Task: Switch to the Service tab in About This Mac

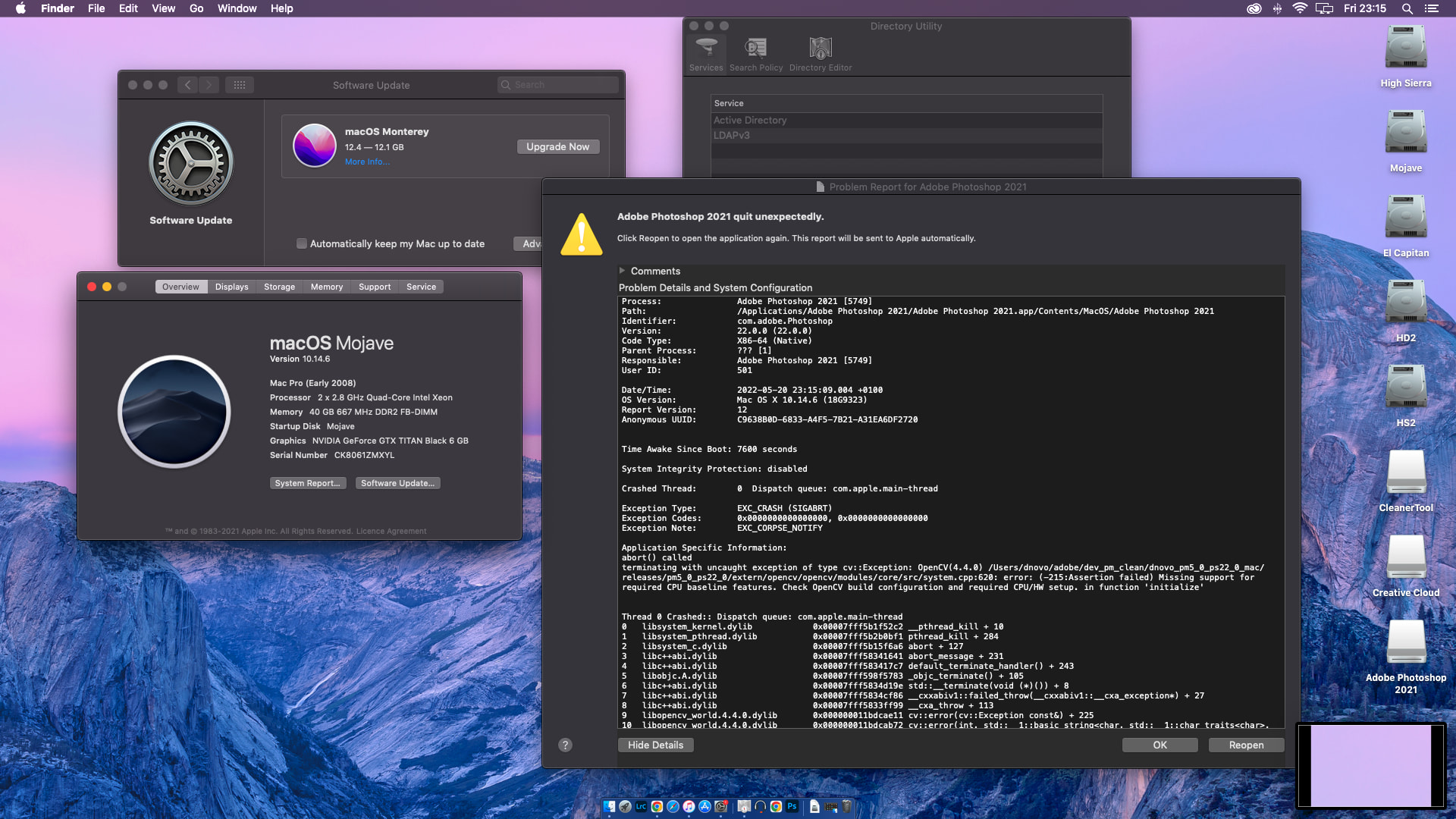Action: coord(421,287)
